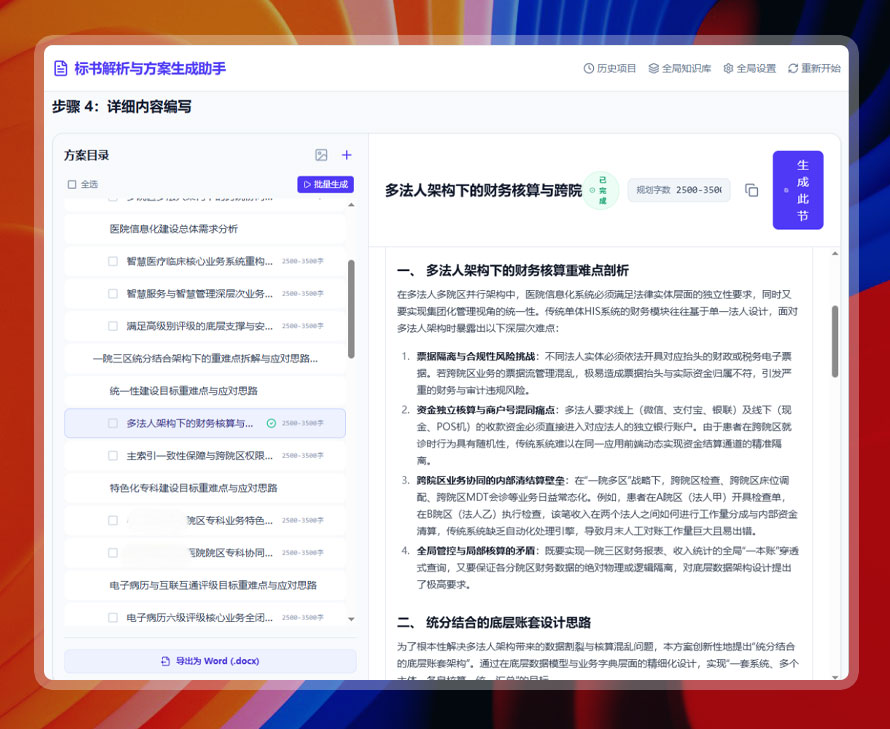Open 主索引一致性保障与跨院区权限 outline row
890x729 pixels.
click(205, 455)
